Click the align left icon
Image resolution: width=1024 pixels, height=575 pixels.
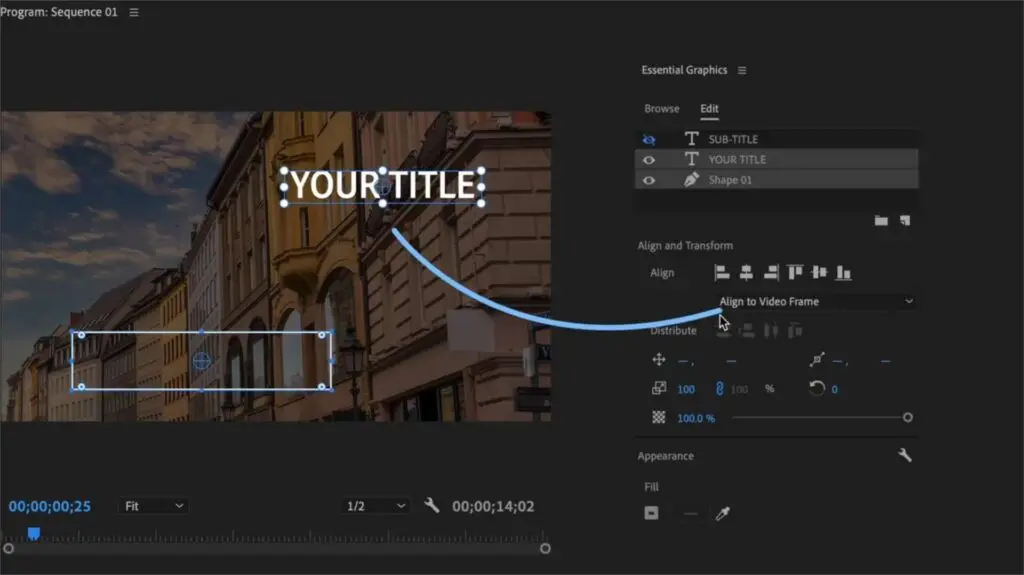(722, 272)
